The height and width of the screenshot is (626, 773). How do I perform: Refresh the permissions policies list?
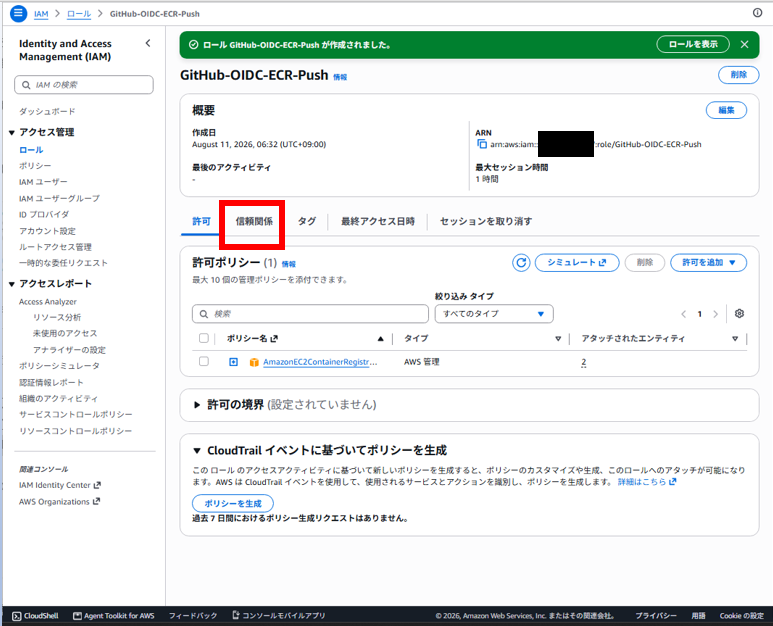[x=521, y=263]
